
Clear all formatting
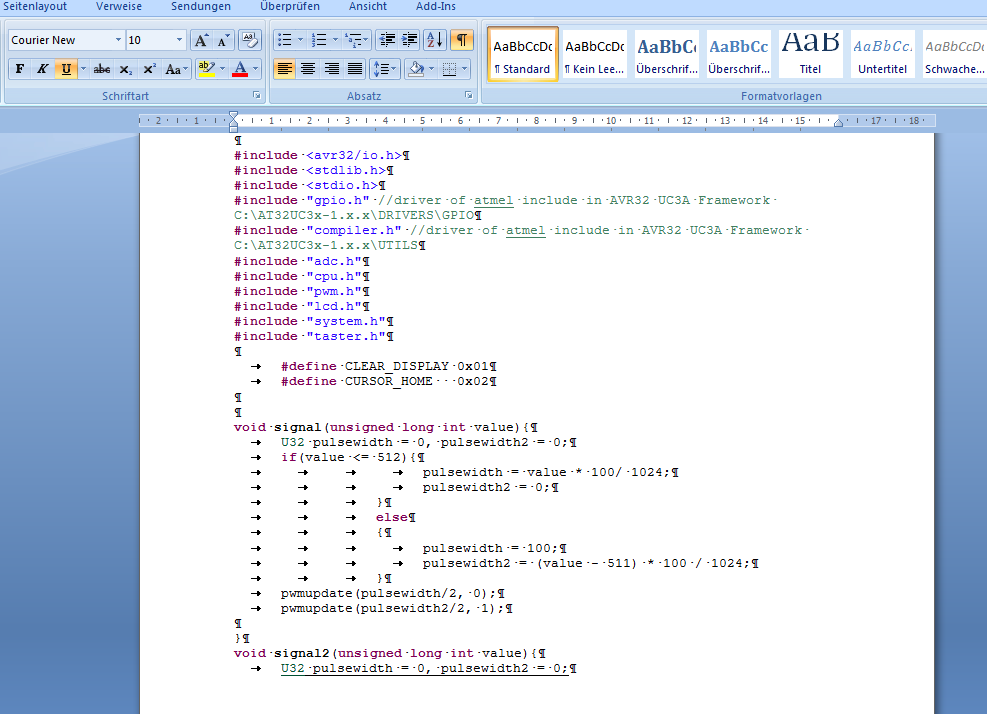(250, 40)
